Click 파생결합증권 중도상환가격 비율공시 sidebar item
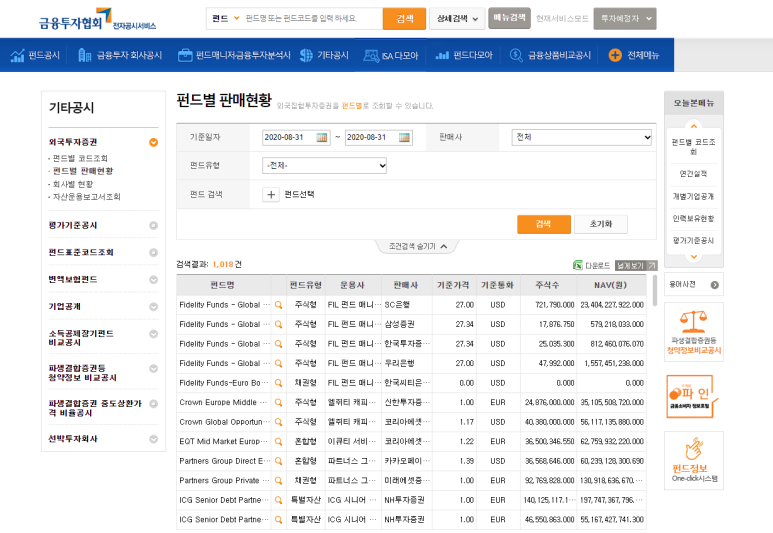Screen dimensions: 773x533 point(95,408)
